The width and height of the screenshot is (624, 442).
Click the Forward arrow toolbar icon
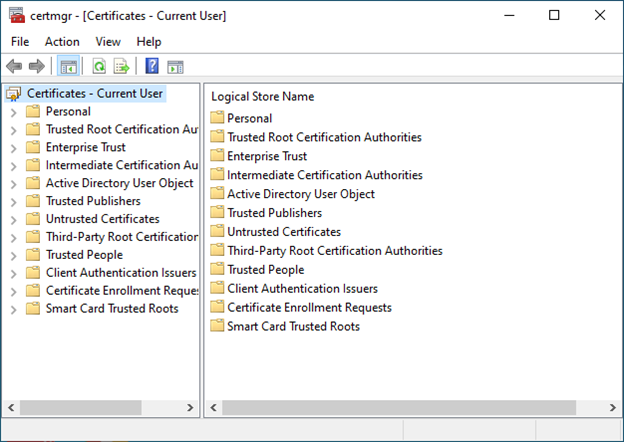click(37, 67)
